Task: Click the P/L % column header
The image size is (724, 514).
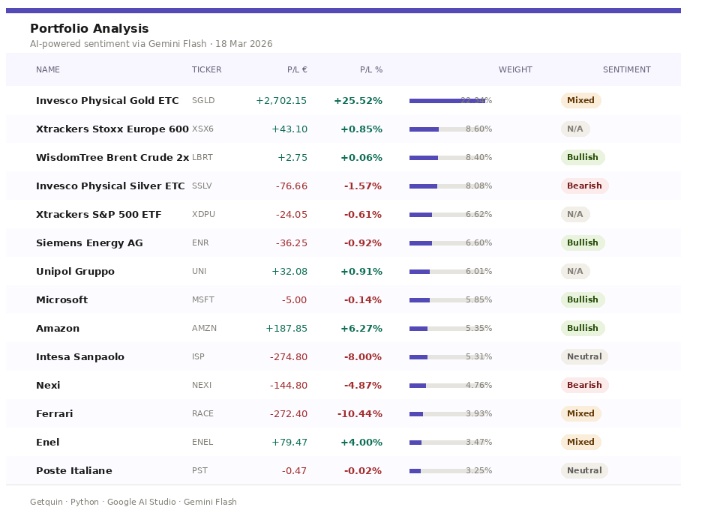Action: [371, 70]
